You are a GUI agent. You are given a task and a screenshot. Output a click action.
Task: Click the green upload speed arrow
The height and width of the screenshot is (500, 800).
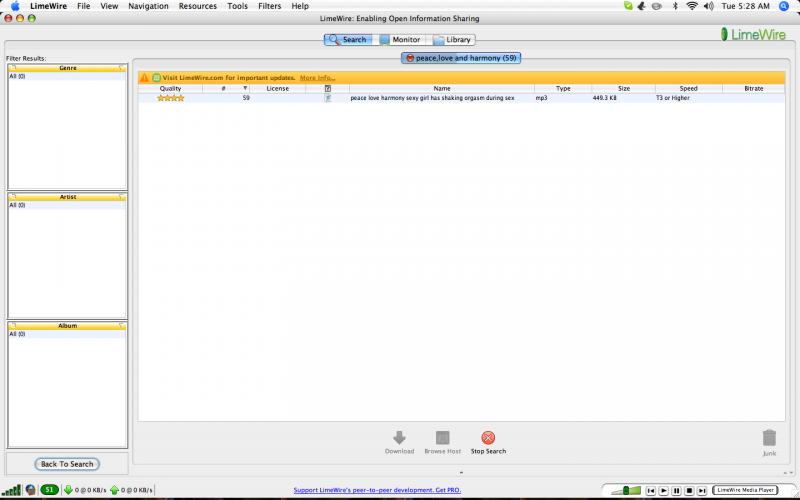(x=114, y=490)
